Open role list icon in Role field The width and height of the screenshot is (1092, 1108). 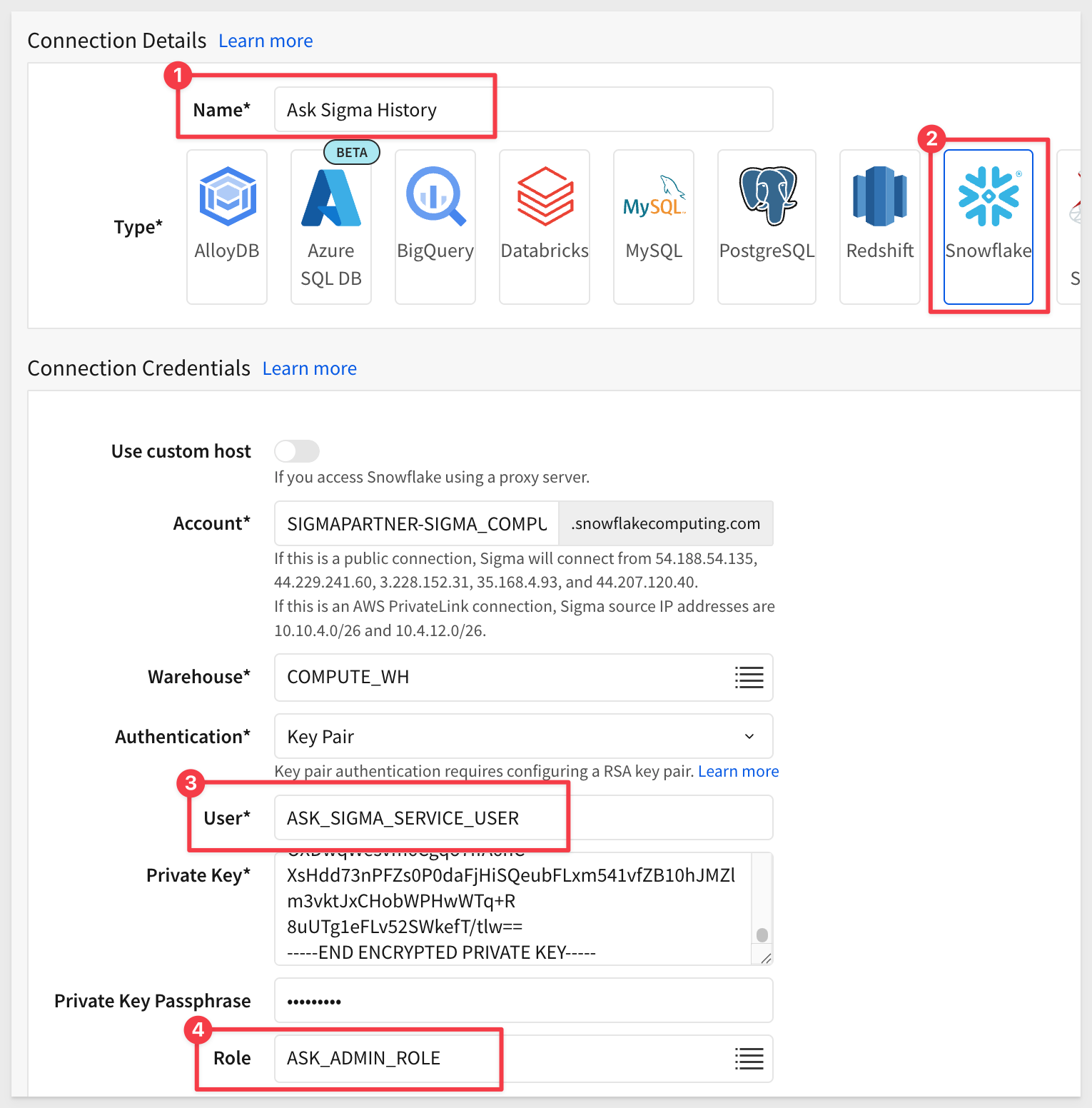click(749, 1058)
